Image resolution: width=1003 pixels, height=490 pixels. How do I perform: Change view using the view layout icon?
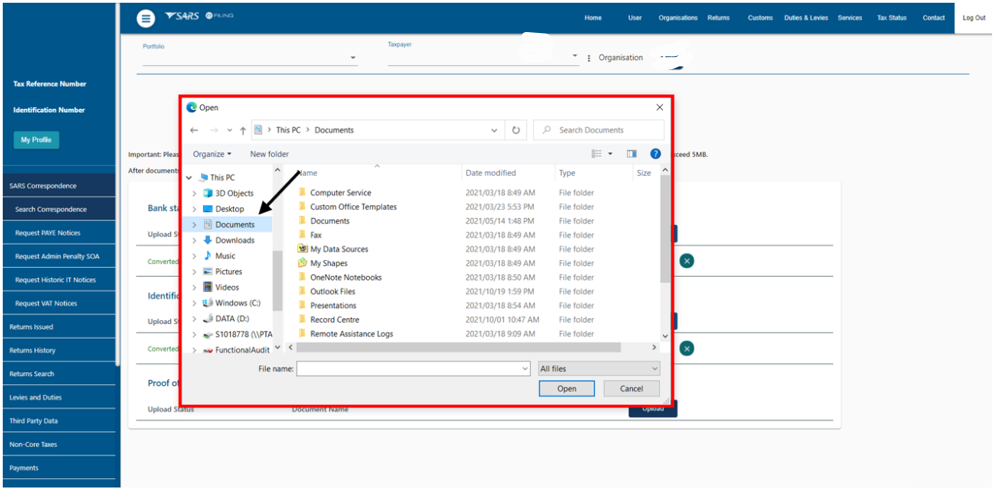click(597, 154)
